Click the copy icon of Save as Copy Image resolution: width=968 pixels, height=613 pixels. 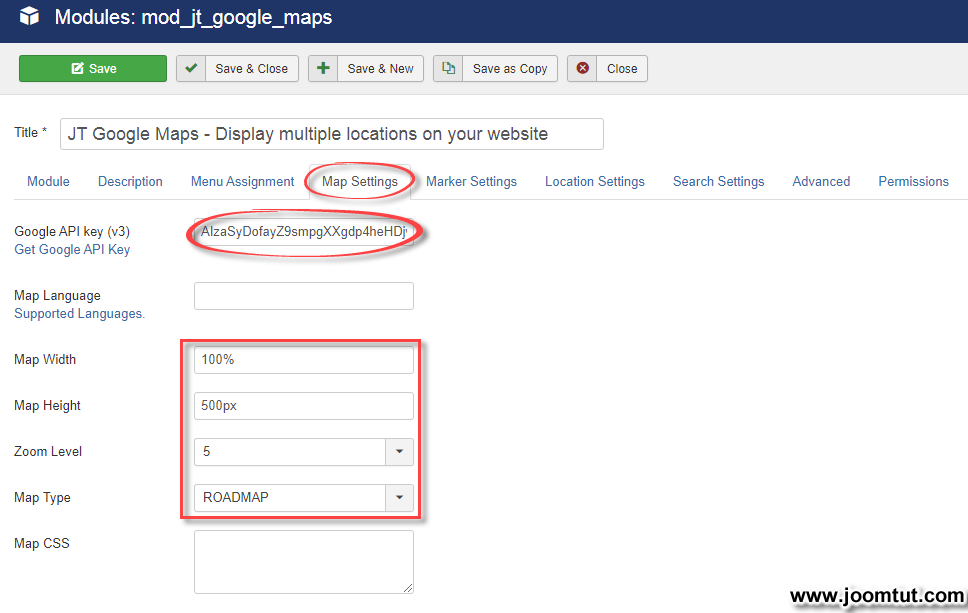[448, 69]
